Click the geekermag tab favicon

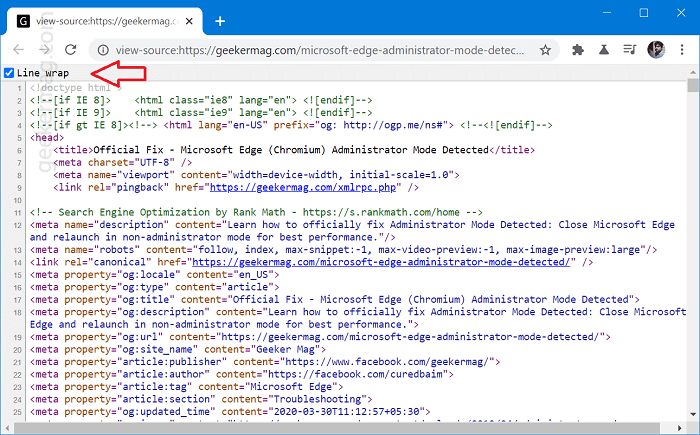[x=23, y=21]
